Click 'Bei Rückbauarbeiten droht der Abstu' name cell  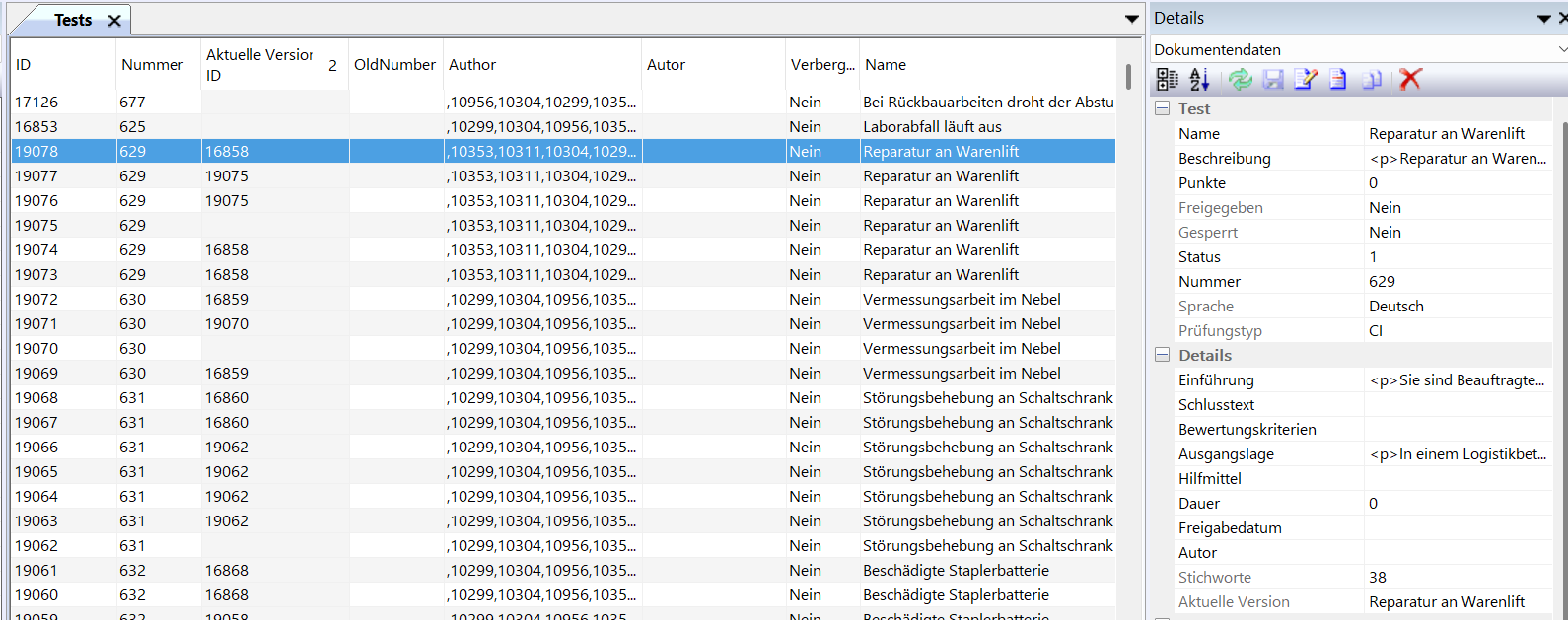[988, 102]
